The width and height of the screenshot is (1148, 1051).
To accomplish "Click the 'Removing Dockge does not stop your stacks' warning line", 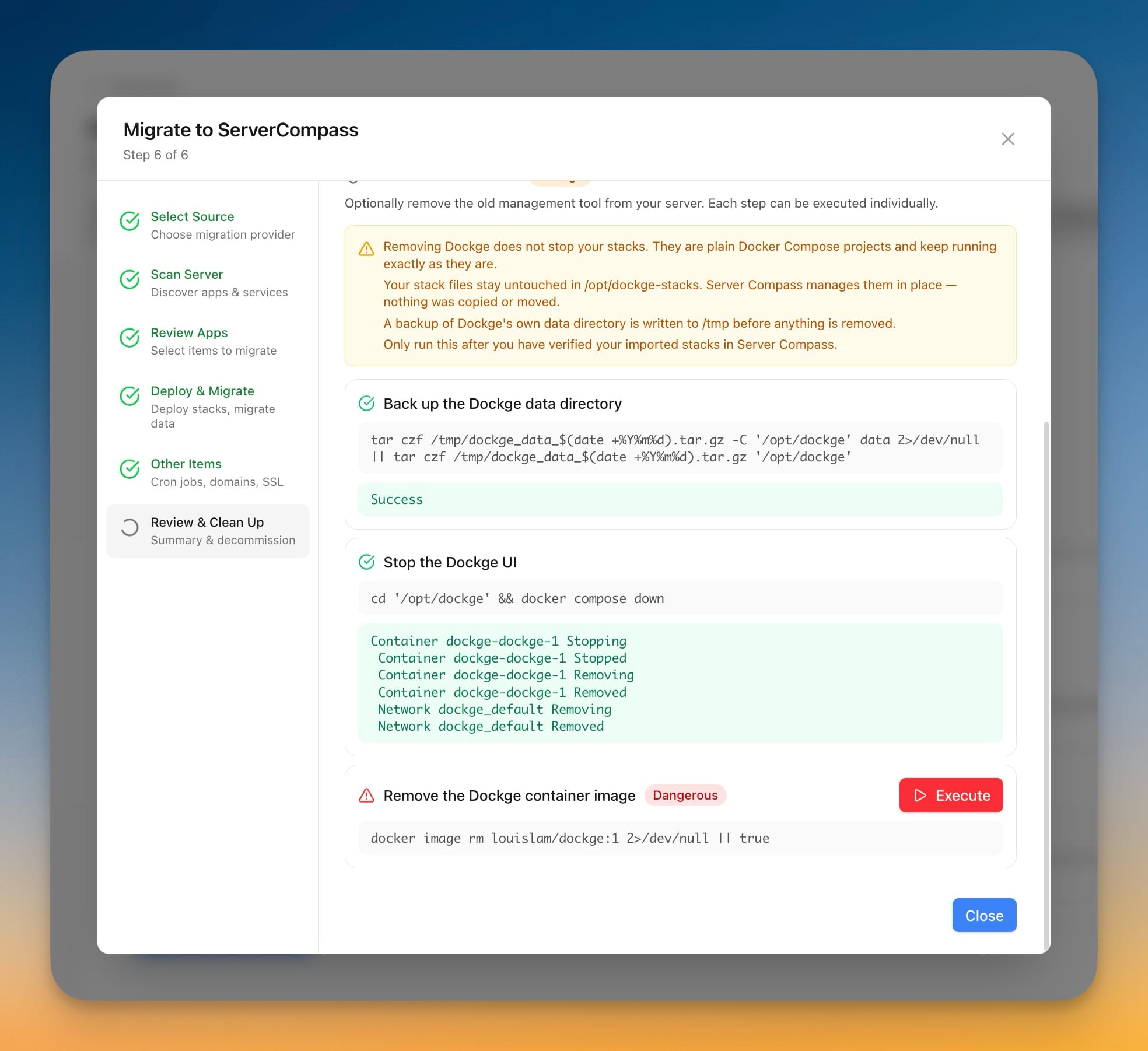I will click(x=689, y=255).
